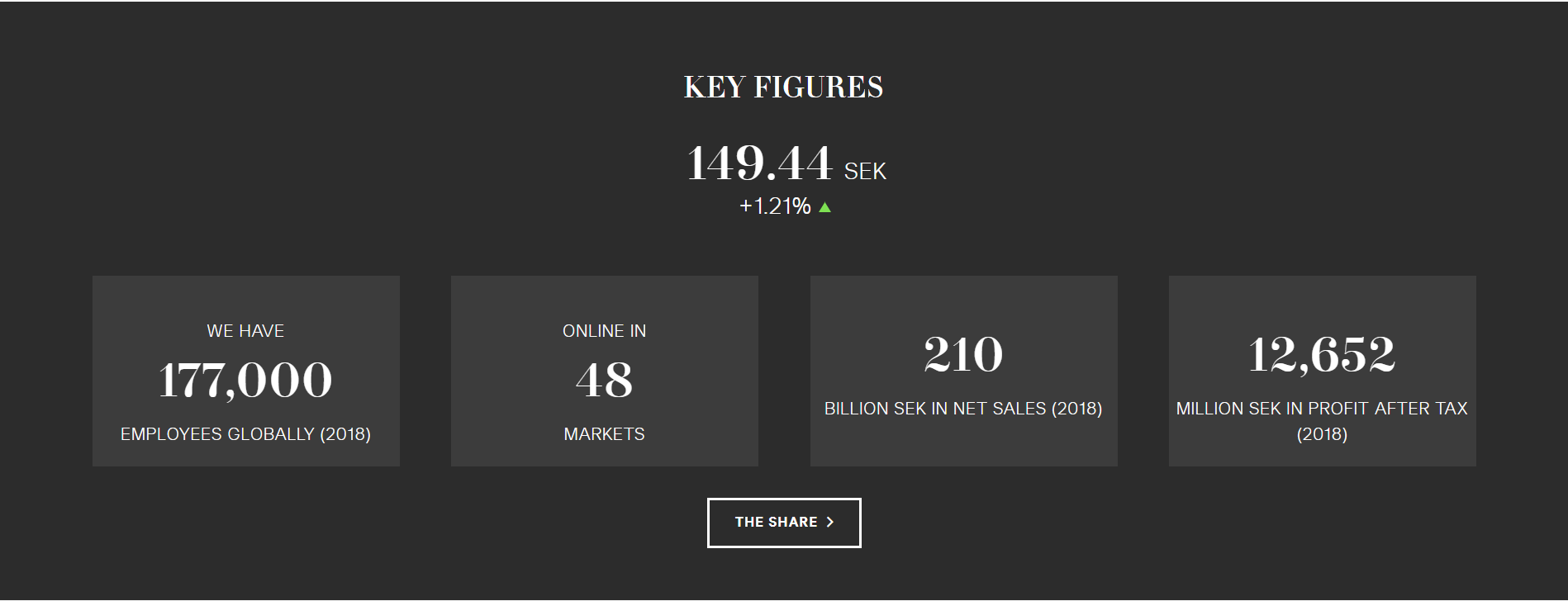Viewport: 1568px width, 601px height.
Task: Click Employees Globally (2018) text
Action: 245,434
